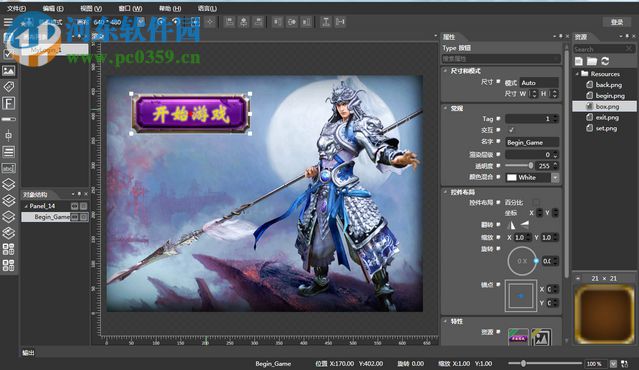Screen dimensions: 639x370
Task: Open the color blend White dropdown
Action: pyautogui.click(x=555, y=178)
